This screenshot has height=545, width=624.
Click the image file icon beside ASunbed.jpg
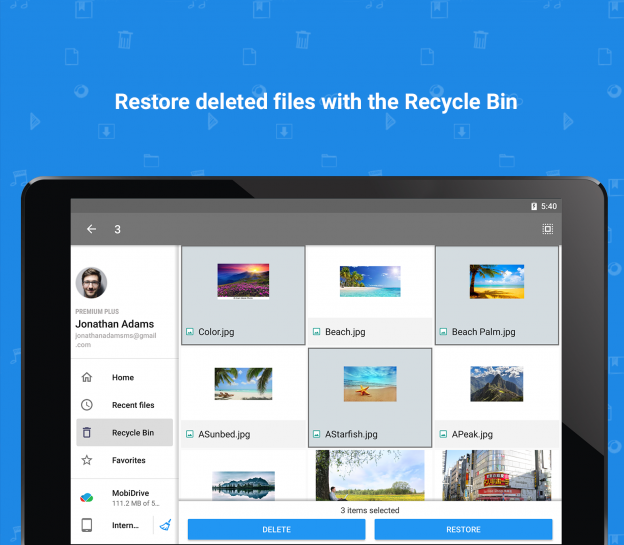pyautogui.click(x=190, y=434)
